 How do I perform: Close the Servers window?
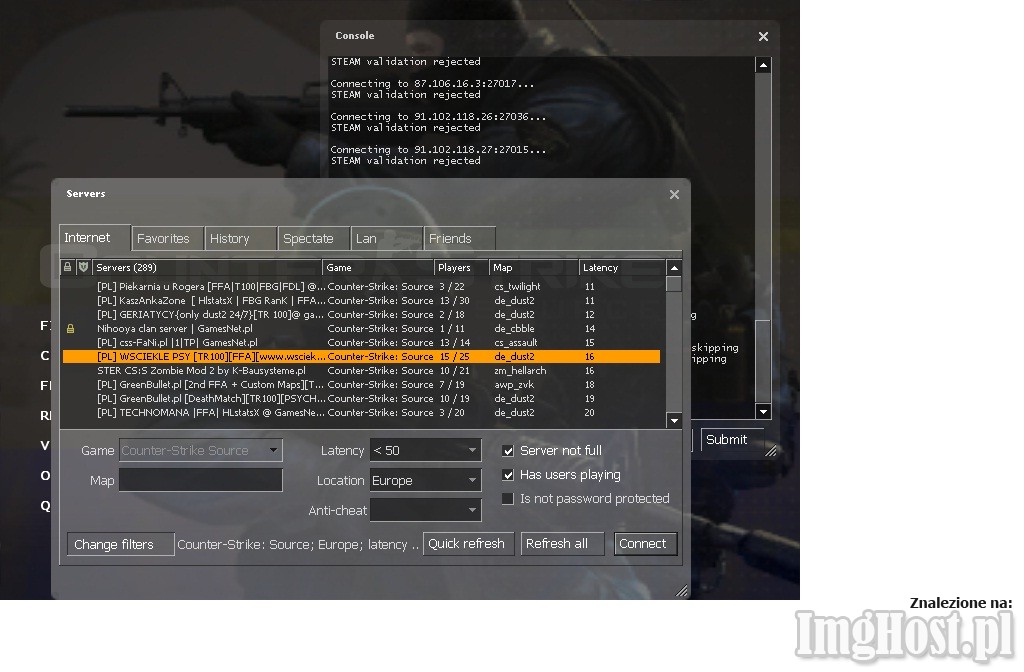(675, 195)
